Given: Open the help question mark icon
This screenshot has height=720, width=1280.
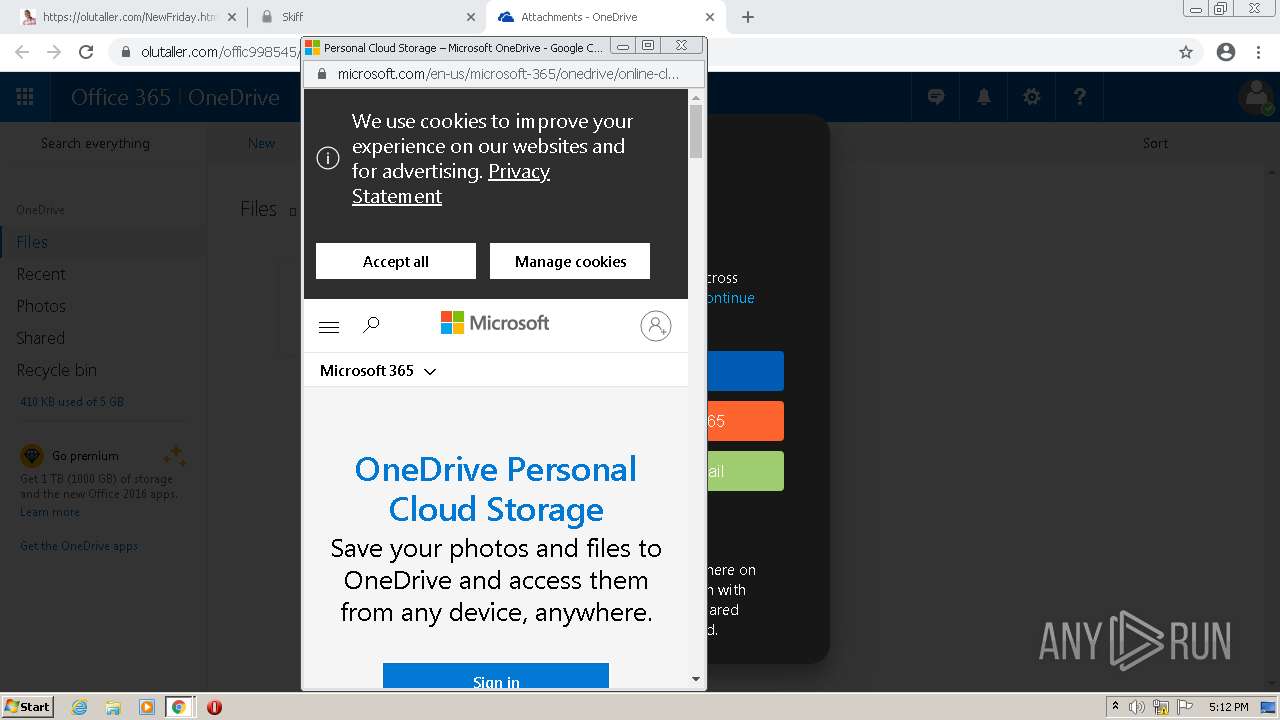Looking at the screenshot, I should (1080, 97).
